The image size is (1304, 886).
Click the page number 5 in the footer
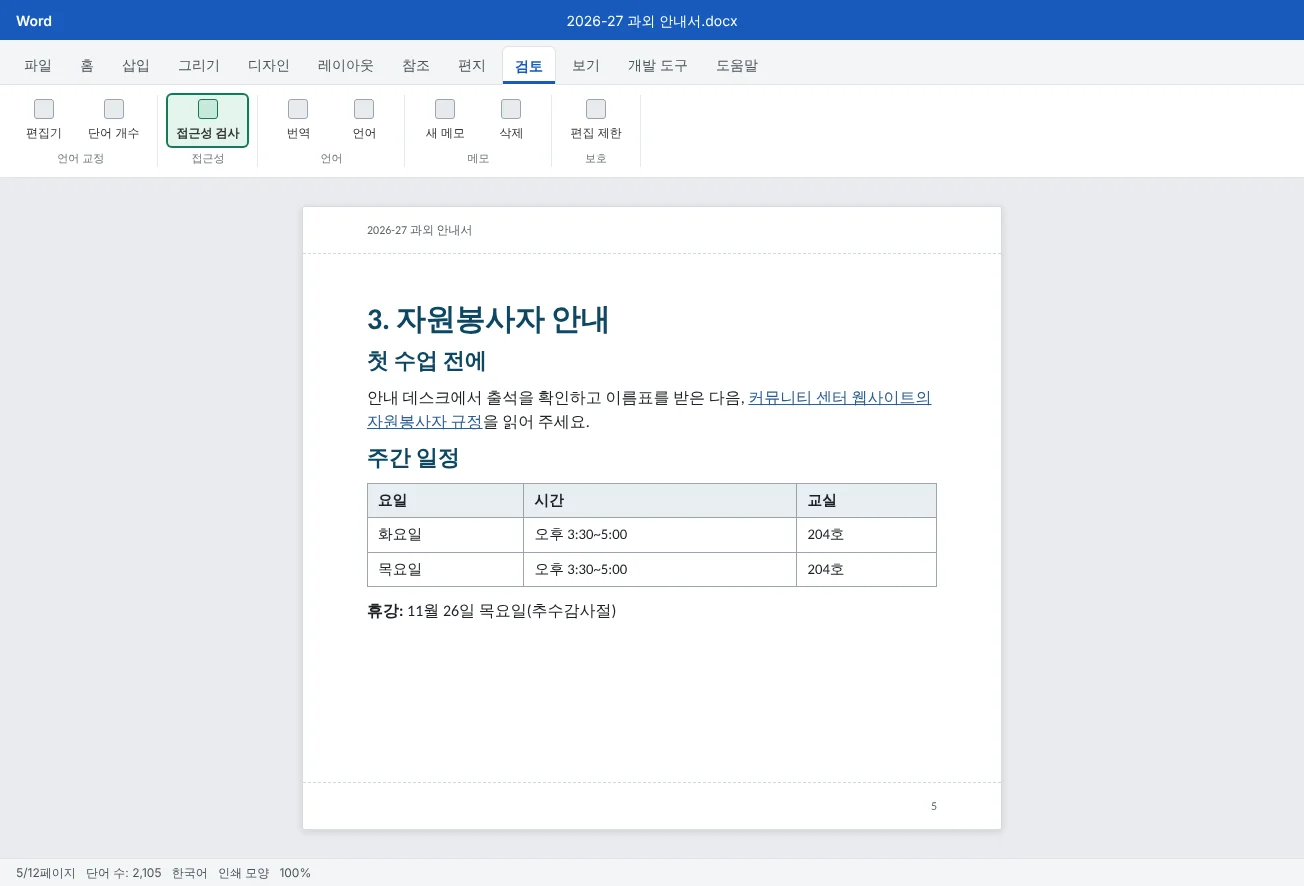tap(934, 806)
